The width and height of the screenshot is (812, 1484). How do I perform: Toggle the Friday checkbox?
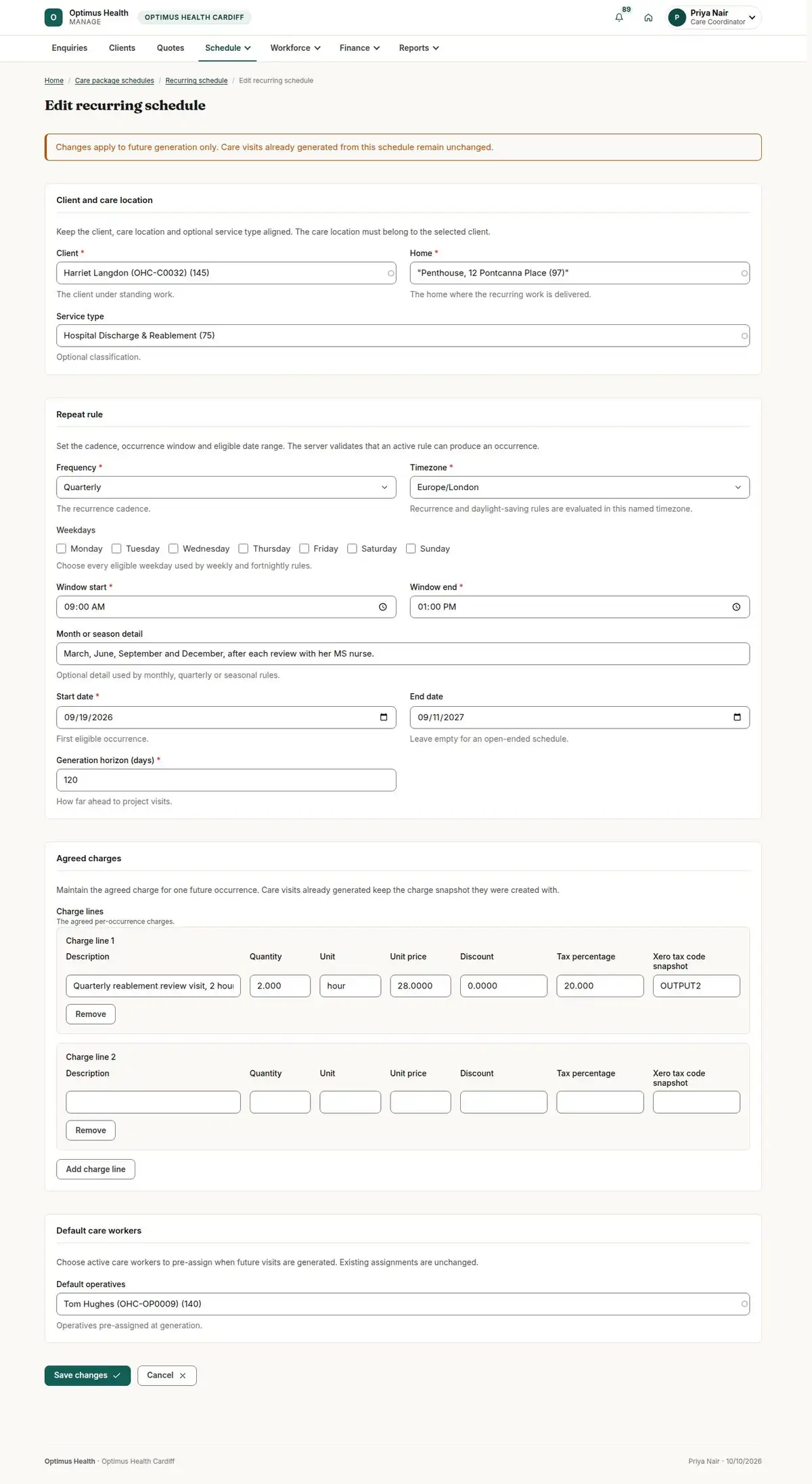304,548
